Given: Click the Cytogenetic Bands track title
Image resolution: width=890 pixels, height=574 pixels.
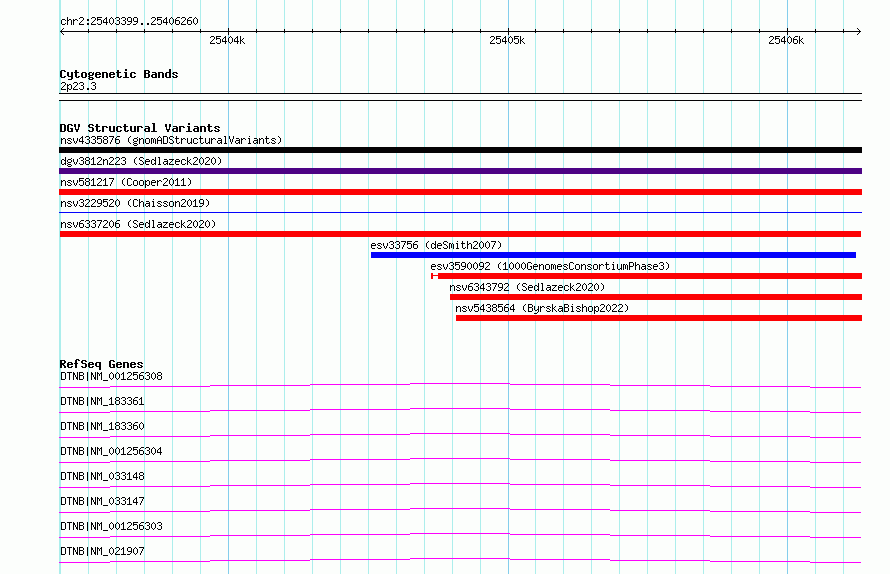Looking at the screenshot, I should click(x=119, y=74).
